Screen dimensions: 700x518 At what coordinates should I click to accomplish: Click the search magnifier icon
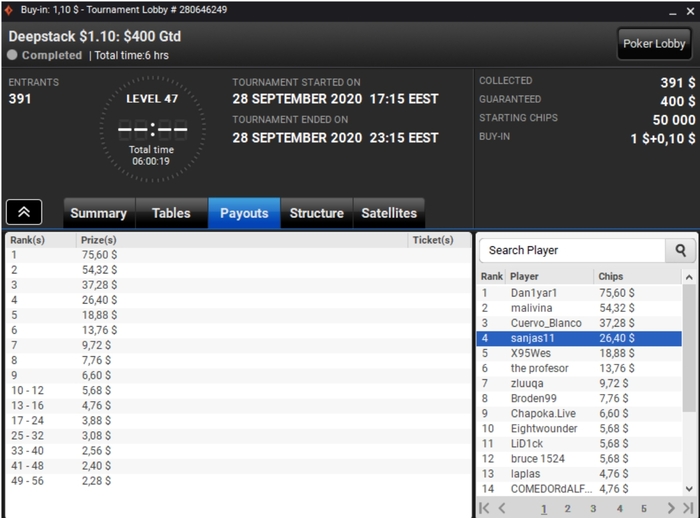tap(680, 251)
